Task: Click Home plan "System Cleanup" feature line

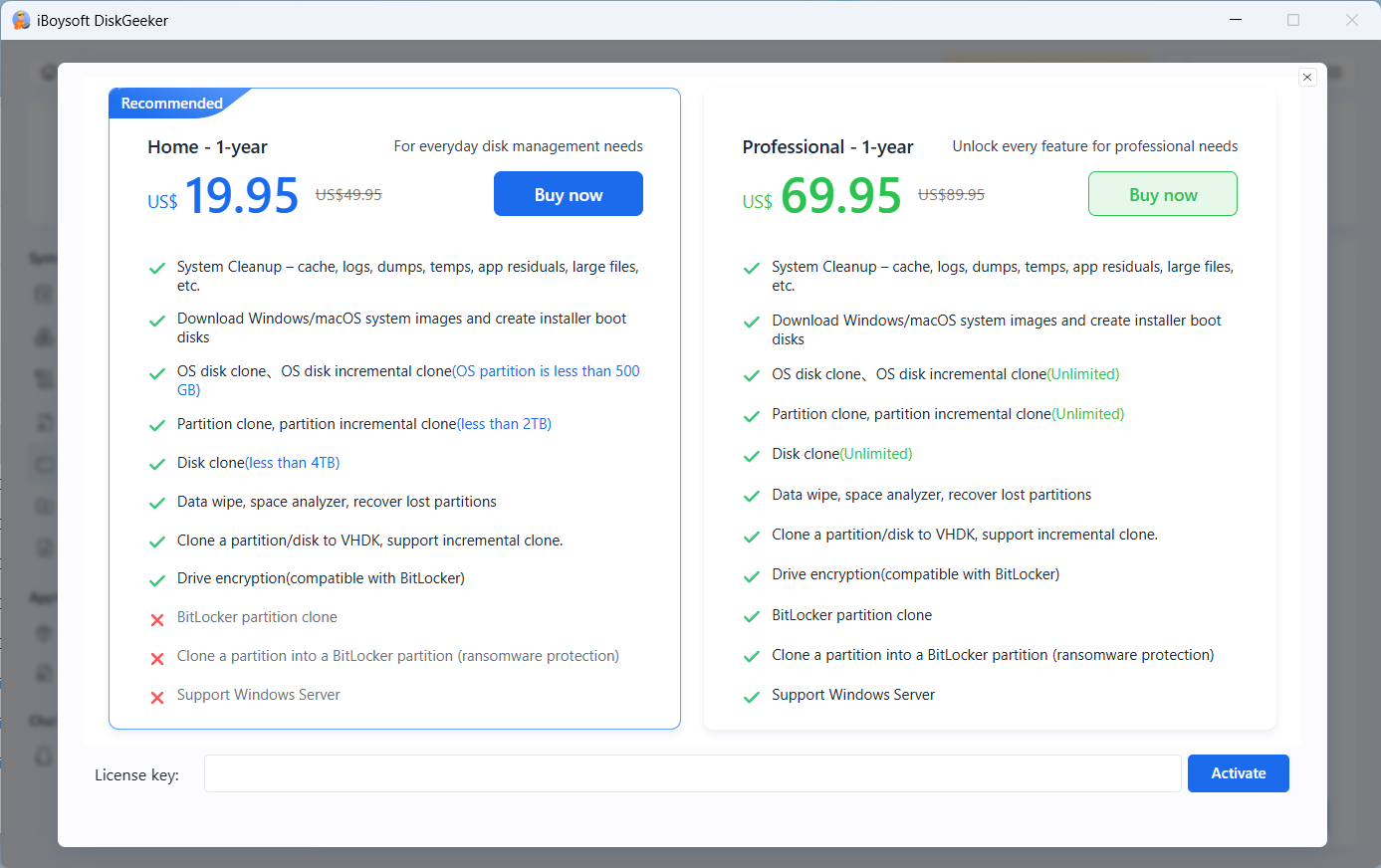Action: [408, 276]
